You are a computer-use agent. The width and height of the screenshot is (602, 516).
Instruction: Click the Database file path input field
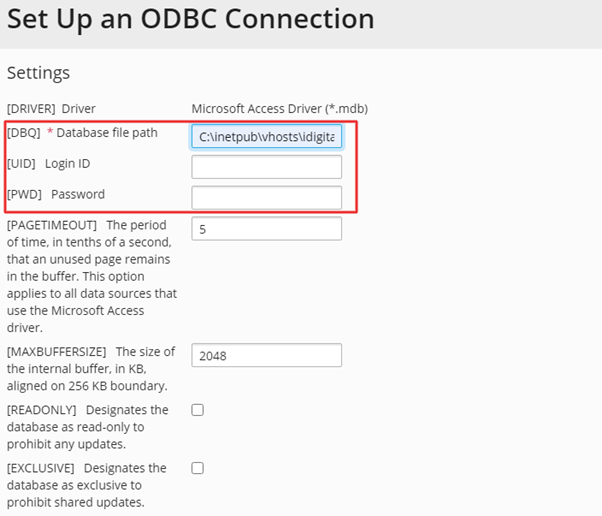pos(266,137)
